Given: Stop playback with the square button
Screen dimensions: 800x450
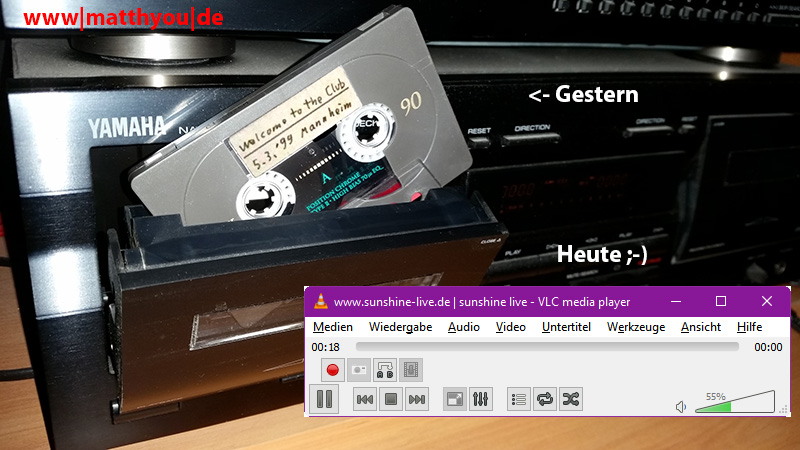Looking at the screenshot, I should [x=392, y=399].
